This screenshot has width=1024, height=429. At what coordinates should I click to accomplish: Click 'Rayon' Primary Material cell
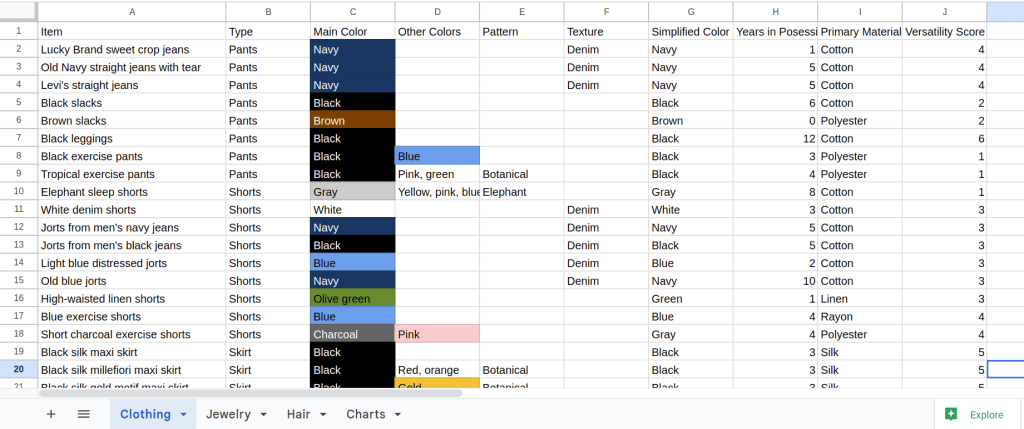859,316
